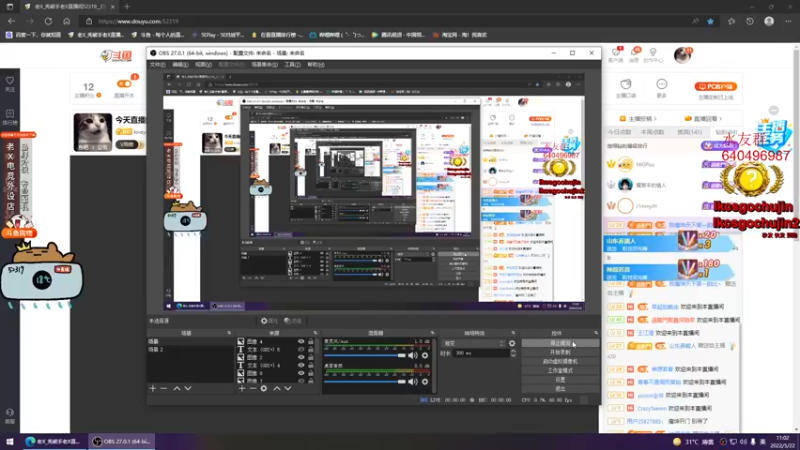Pop out the sources dock panel

click(x=315, y=333)
